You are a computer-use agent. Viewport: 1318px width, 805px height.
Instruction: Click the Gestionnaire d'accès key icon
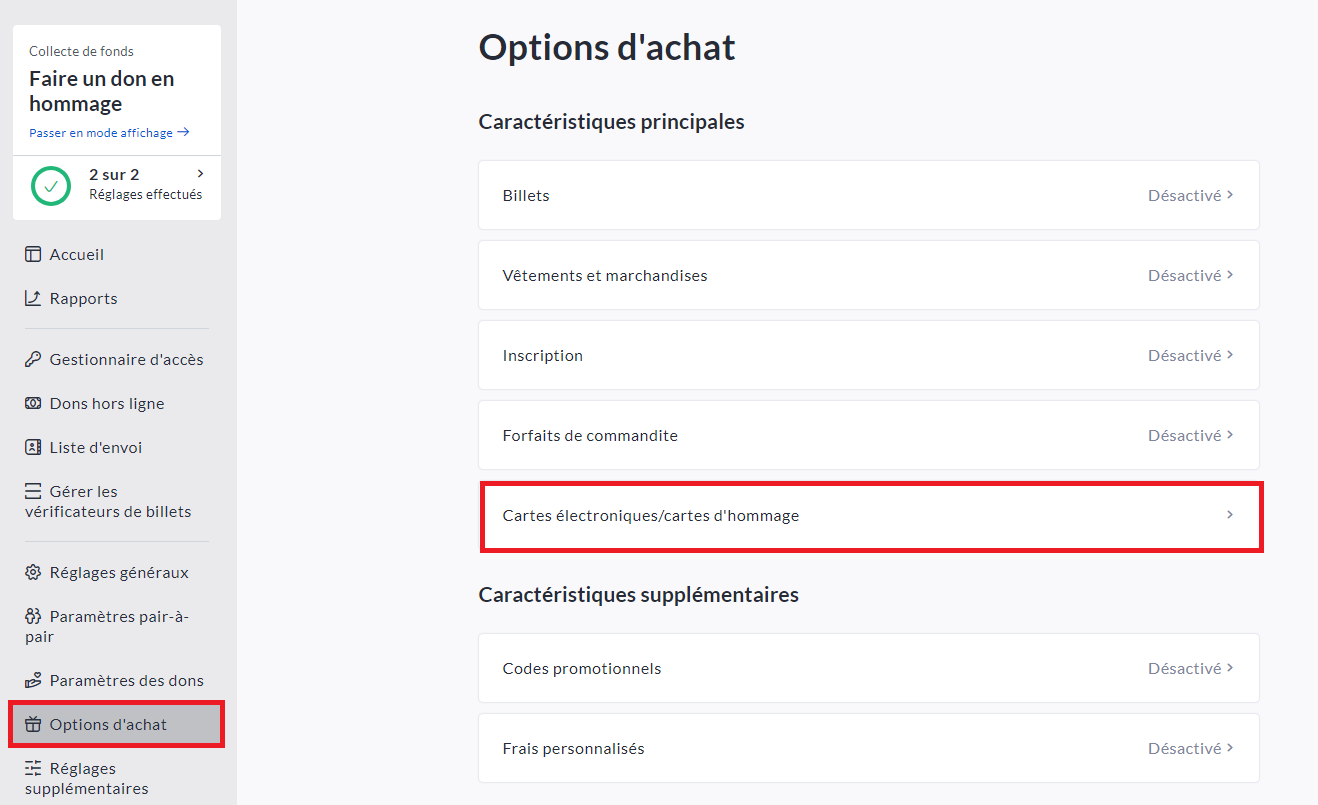coord(33,360)
